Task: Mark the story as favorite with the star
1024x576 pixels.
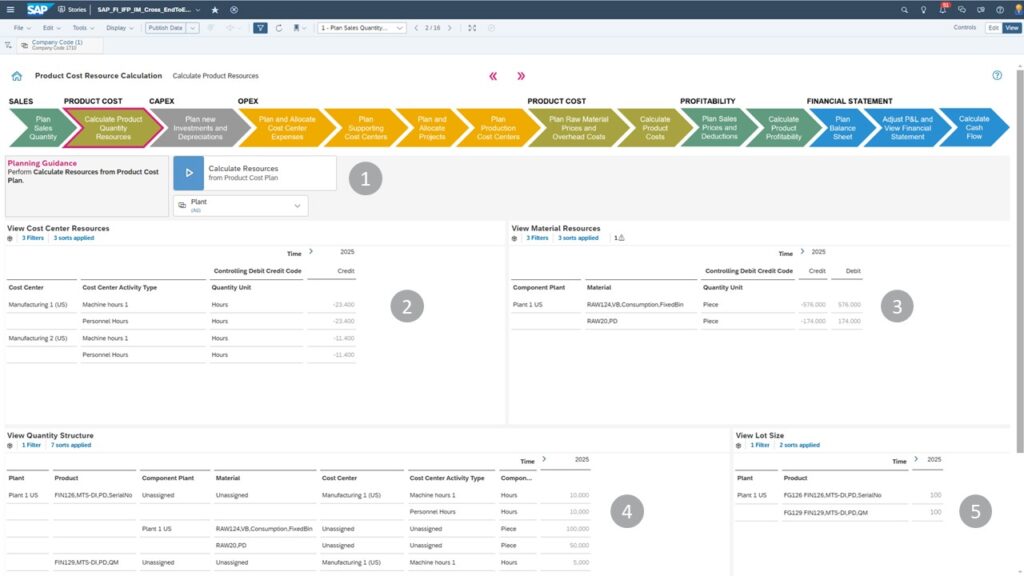Action: tap(215, 9)
